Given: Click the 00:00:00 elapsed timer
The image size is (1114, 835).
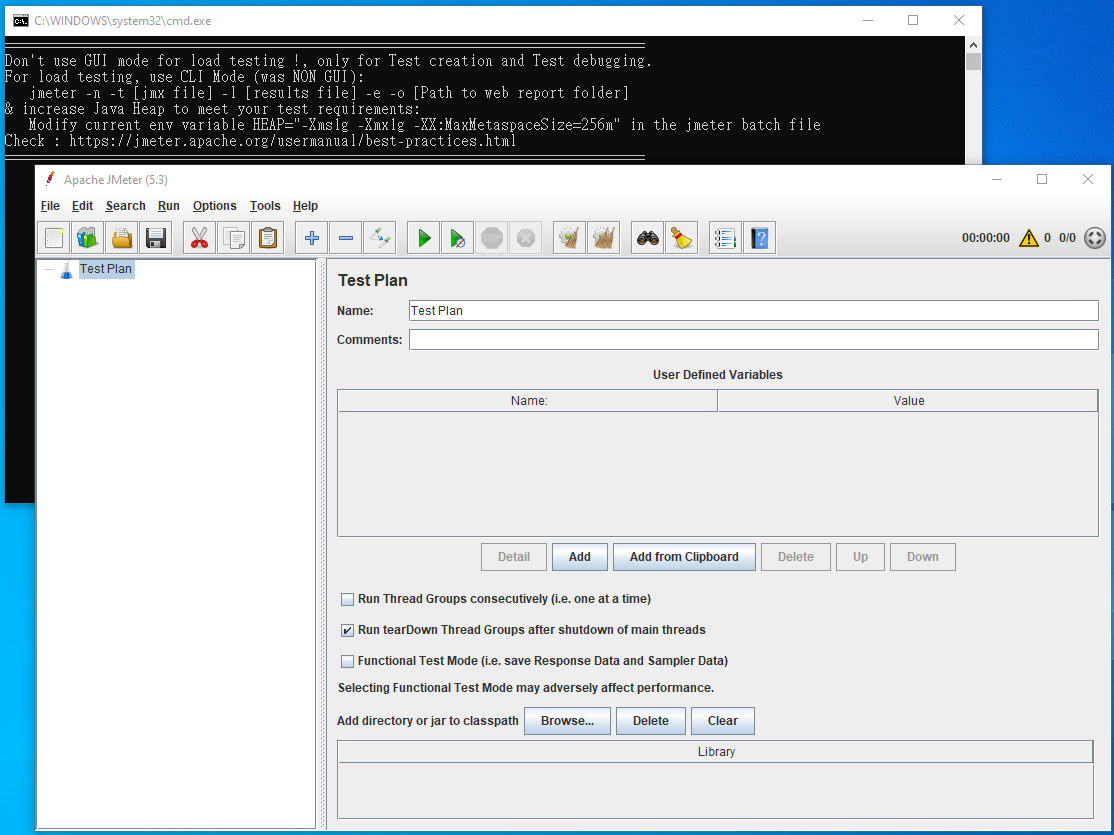Looking at the screenshot, I should coord(985,238).
